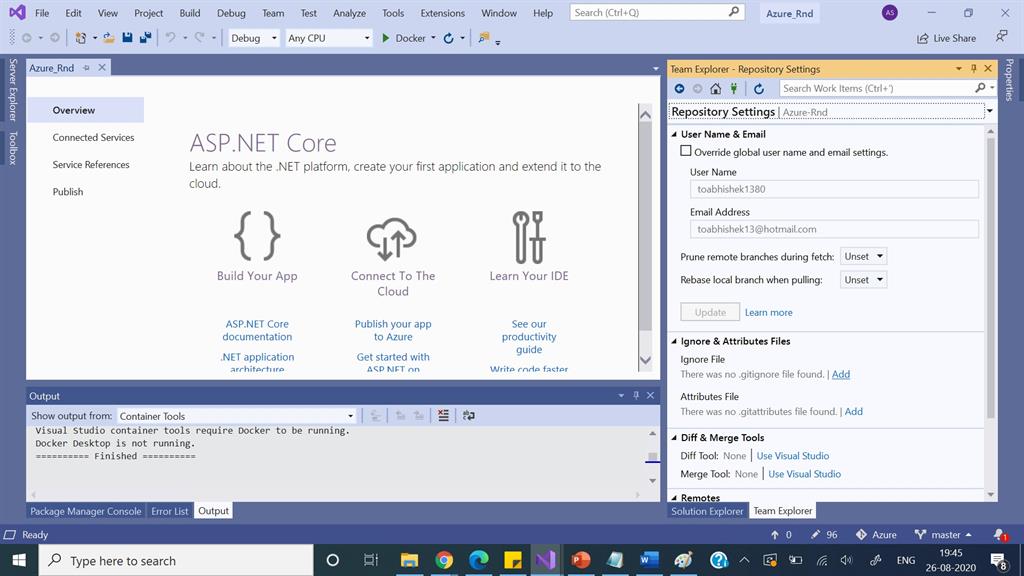Open the Extensions menu
This screenshot has width=1024, height=576.
pos(443,13)
